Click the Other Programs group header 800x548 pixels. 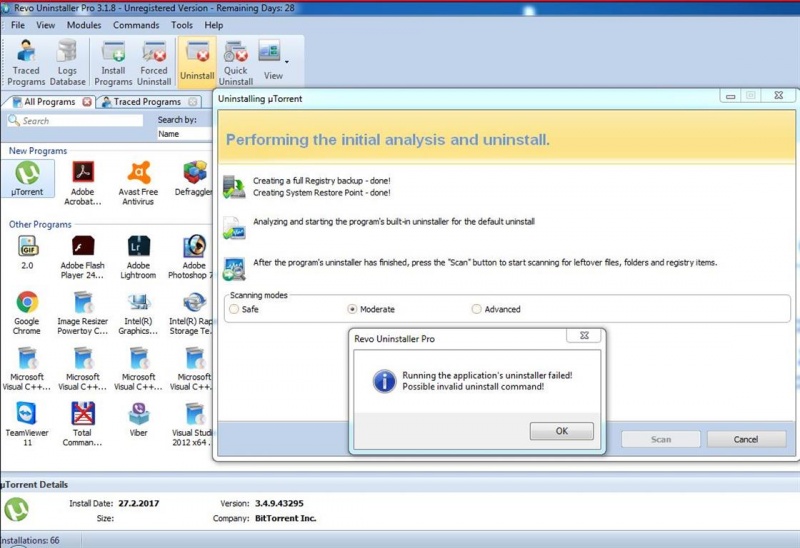tap(40, 225)
